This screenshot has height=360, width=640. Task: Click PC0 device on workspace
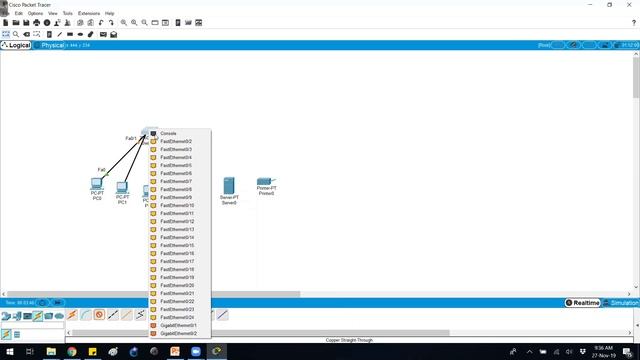[97, 184]
